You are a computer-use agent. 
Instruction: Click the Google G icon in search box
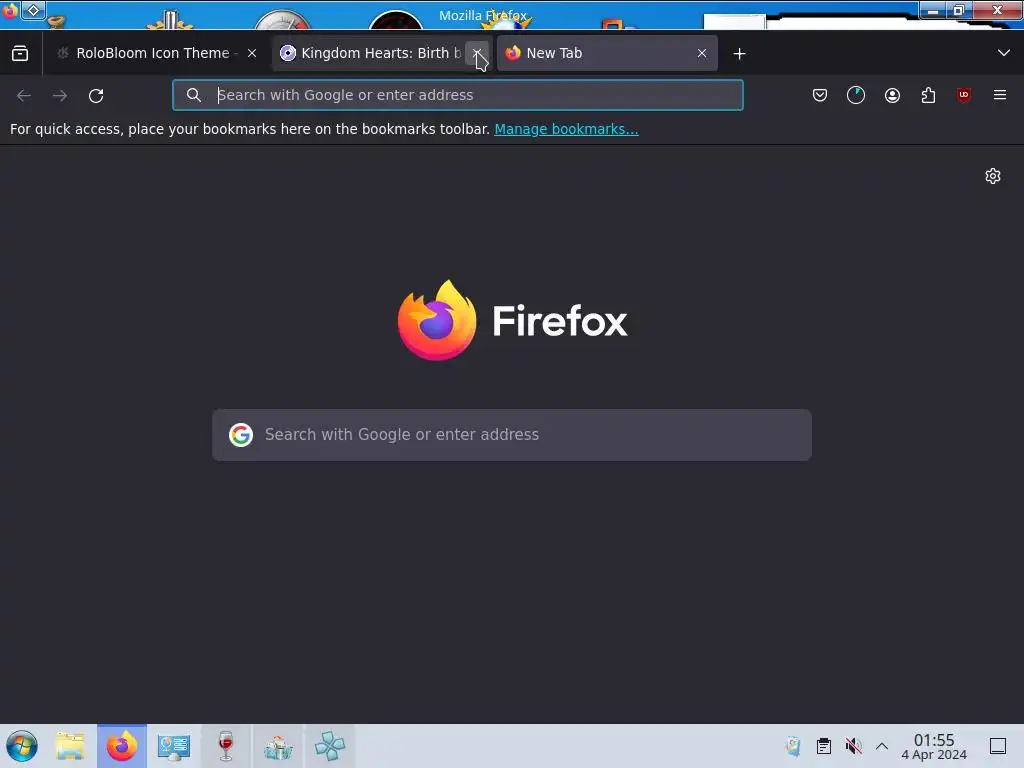(241, 435)
